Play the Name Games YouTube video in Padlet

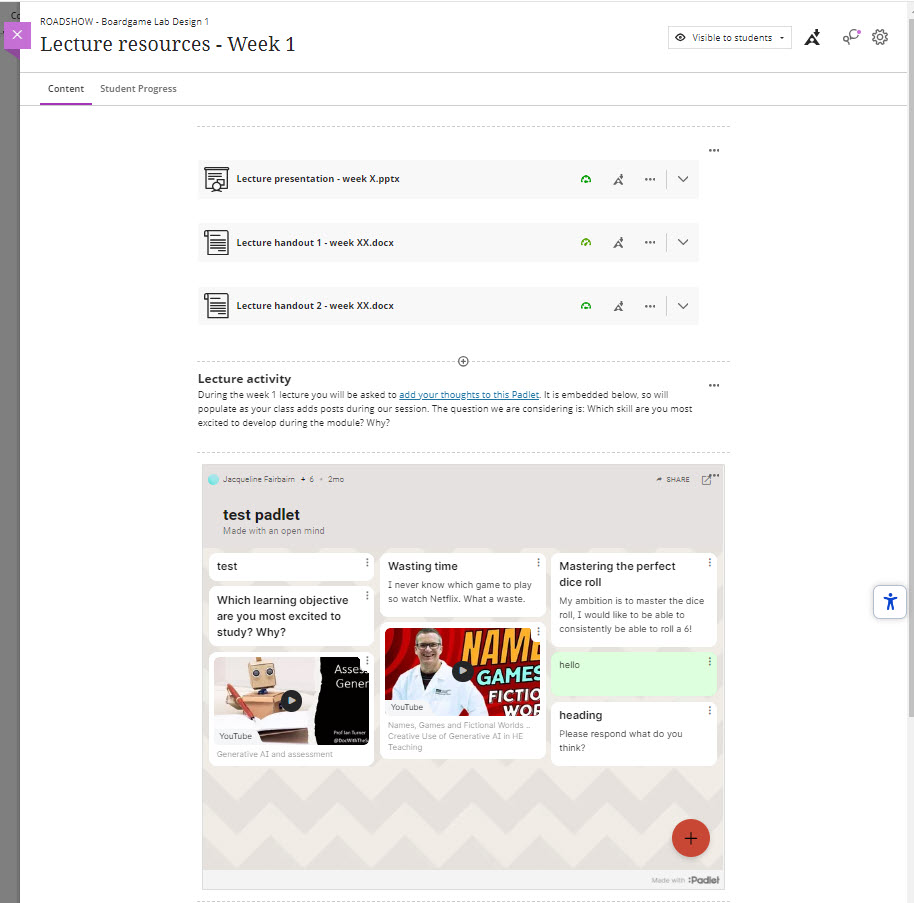(x=462, y=672)
